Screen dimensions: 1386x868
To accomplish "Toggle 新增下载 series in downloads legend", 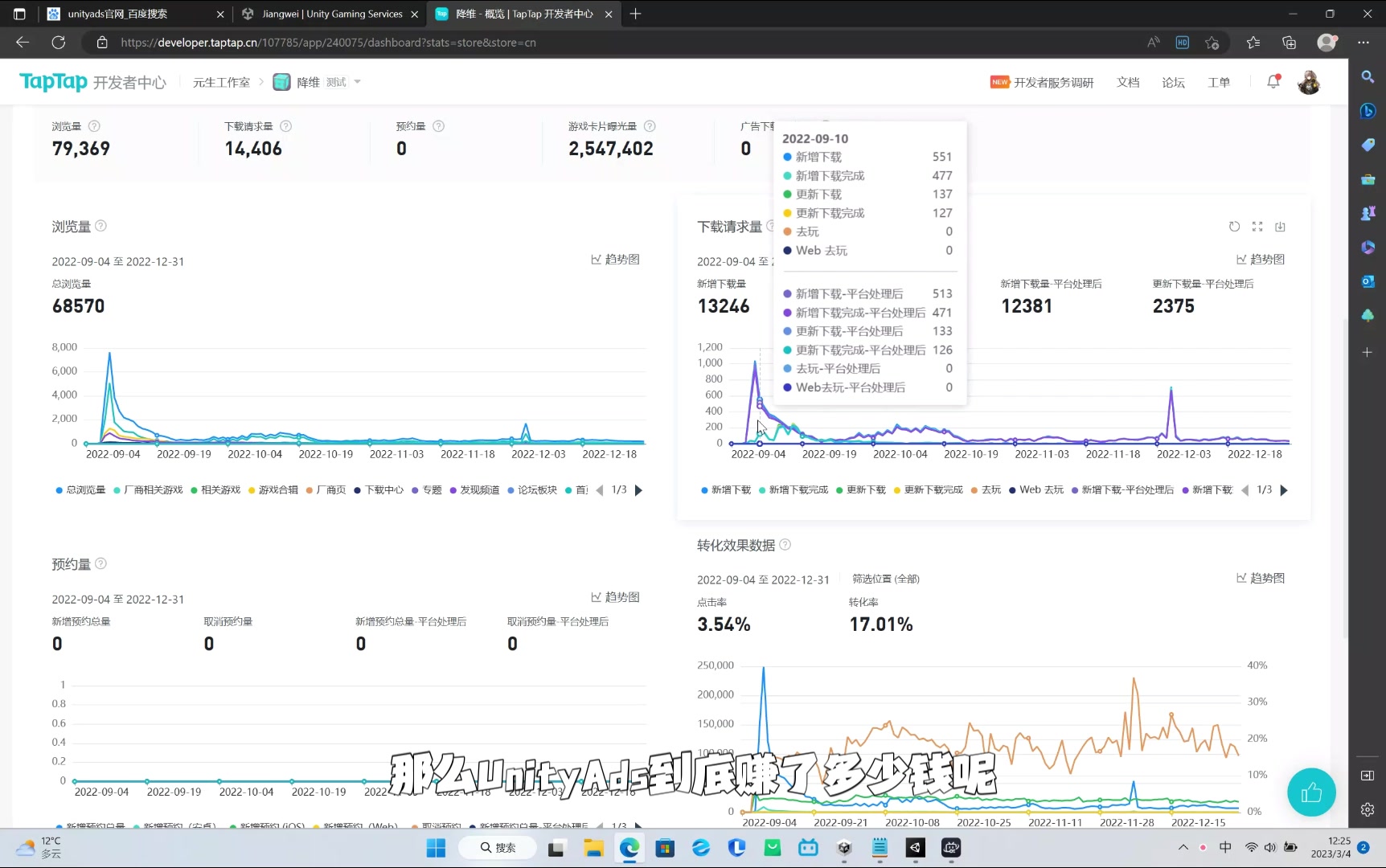I will click(x=726, y=489).
